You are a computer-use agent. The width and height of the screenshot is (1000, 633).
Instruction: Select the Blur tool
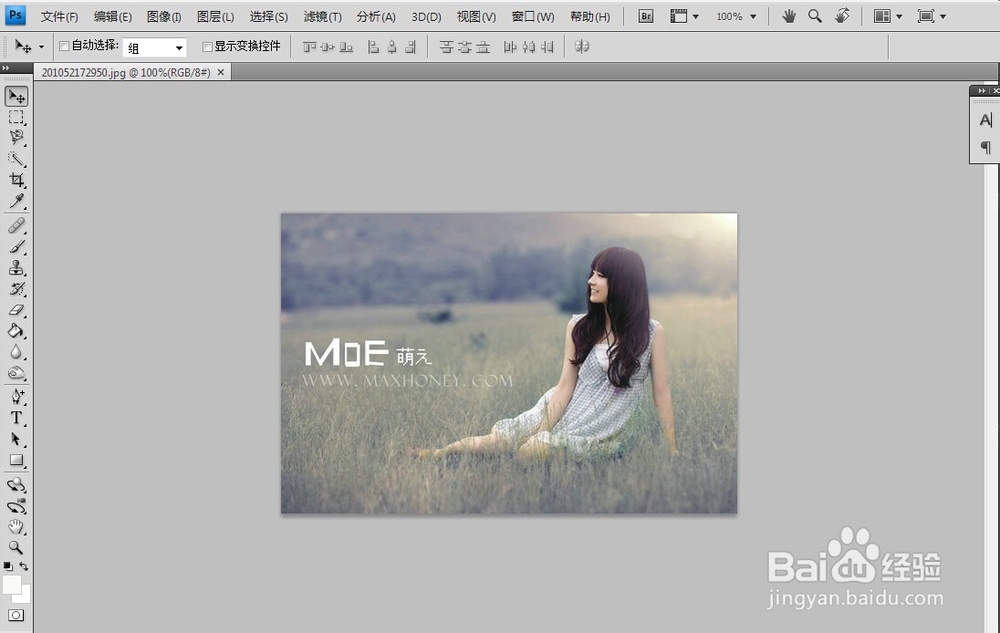point(17,352)
